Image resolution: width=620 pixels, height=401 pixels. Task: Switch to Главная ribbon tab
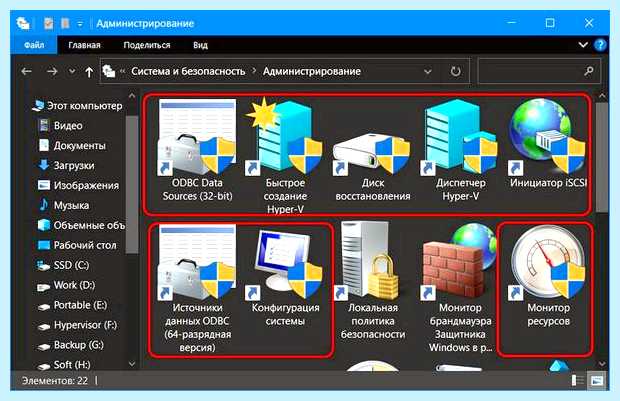(84, 45)
